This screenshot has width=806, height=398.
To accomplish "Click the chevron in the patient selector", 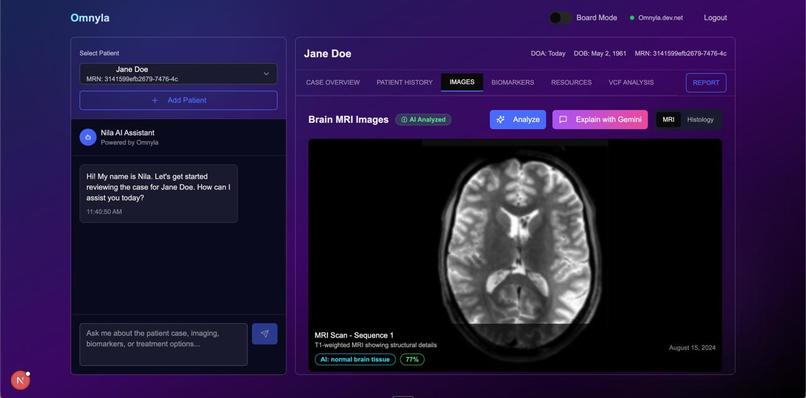I will (266, 74).
